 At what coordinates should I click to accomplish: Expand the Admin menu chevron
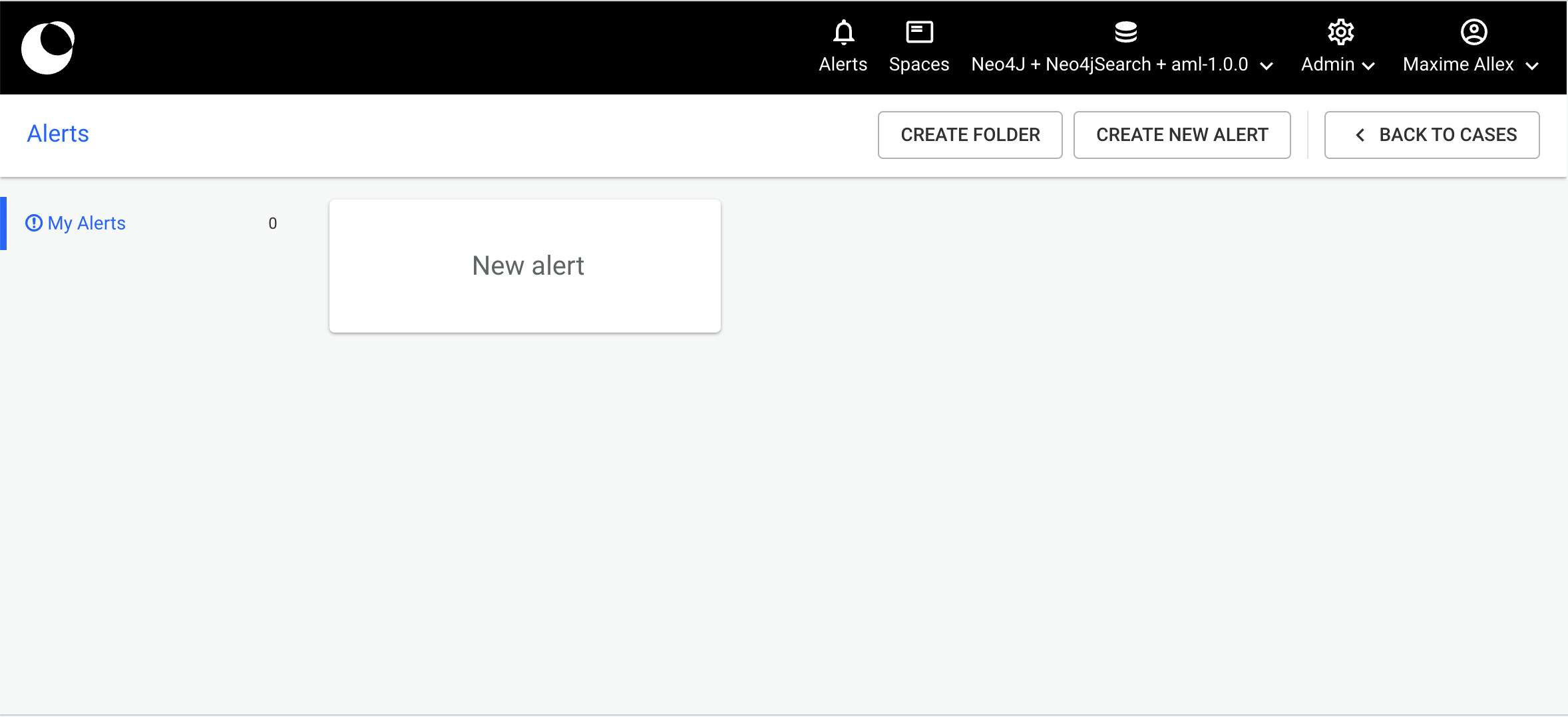(1369, 65)
